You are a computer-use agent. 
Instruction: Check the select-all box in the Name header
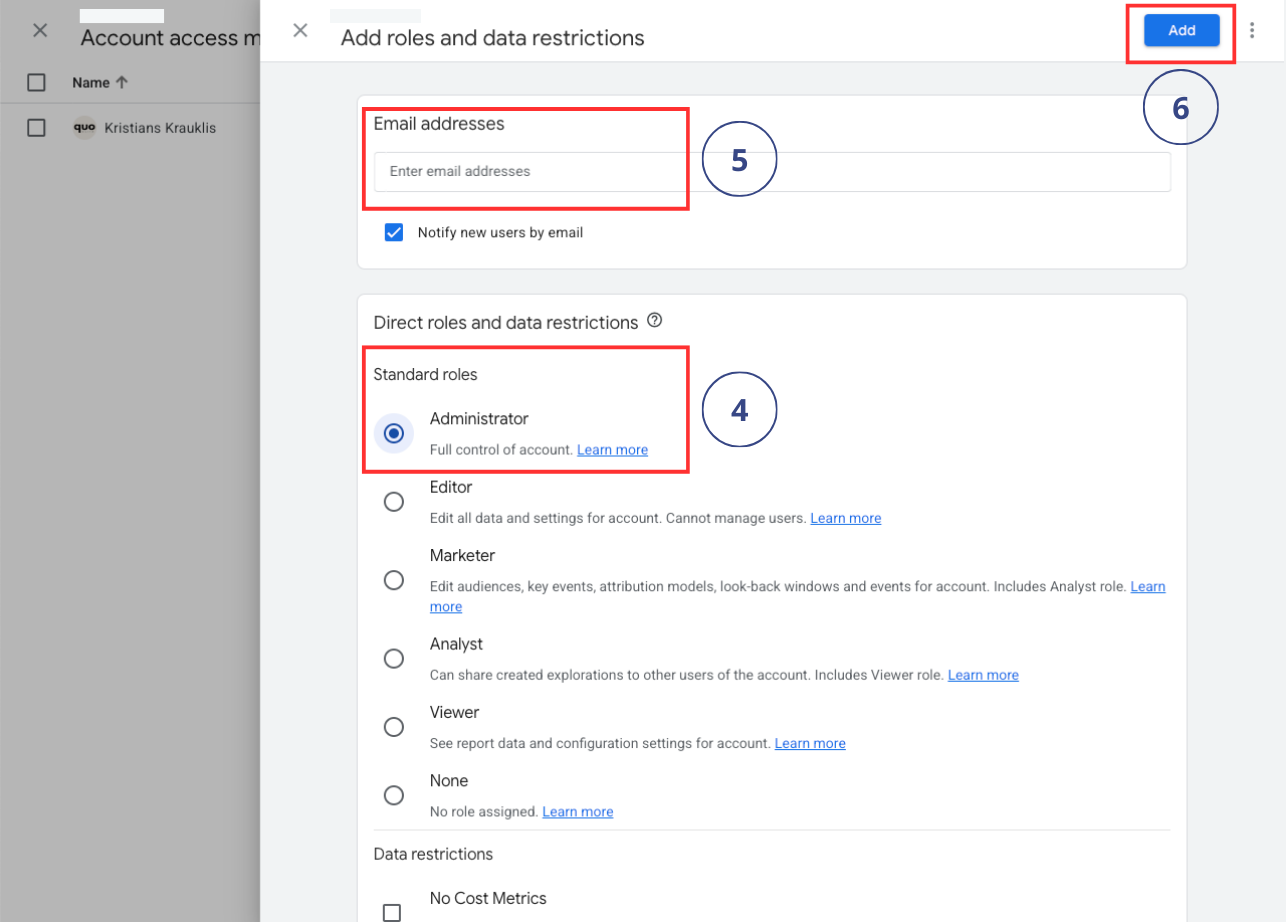[x=37, y=82]
